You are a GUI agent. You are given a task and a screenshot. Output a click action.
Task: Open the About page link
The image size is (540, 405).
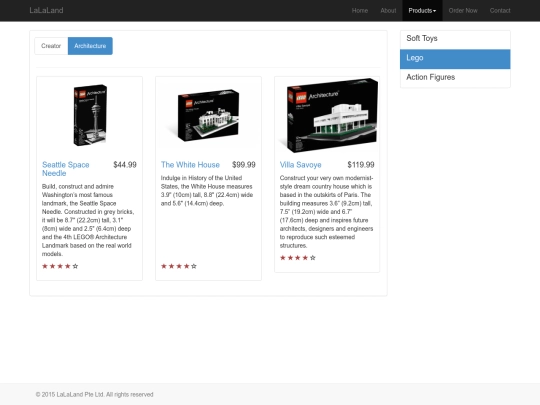(388, 10)
